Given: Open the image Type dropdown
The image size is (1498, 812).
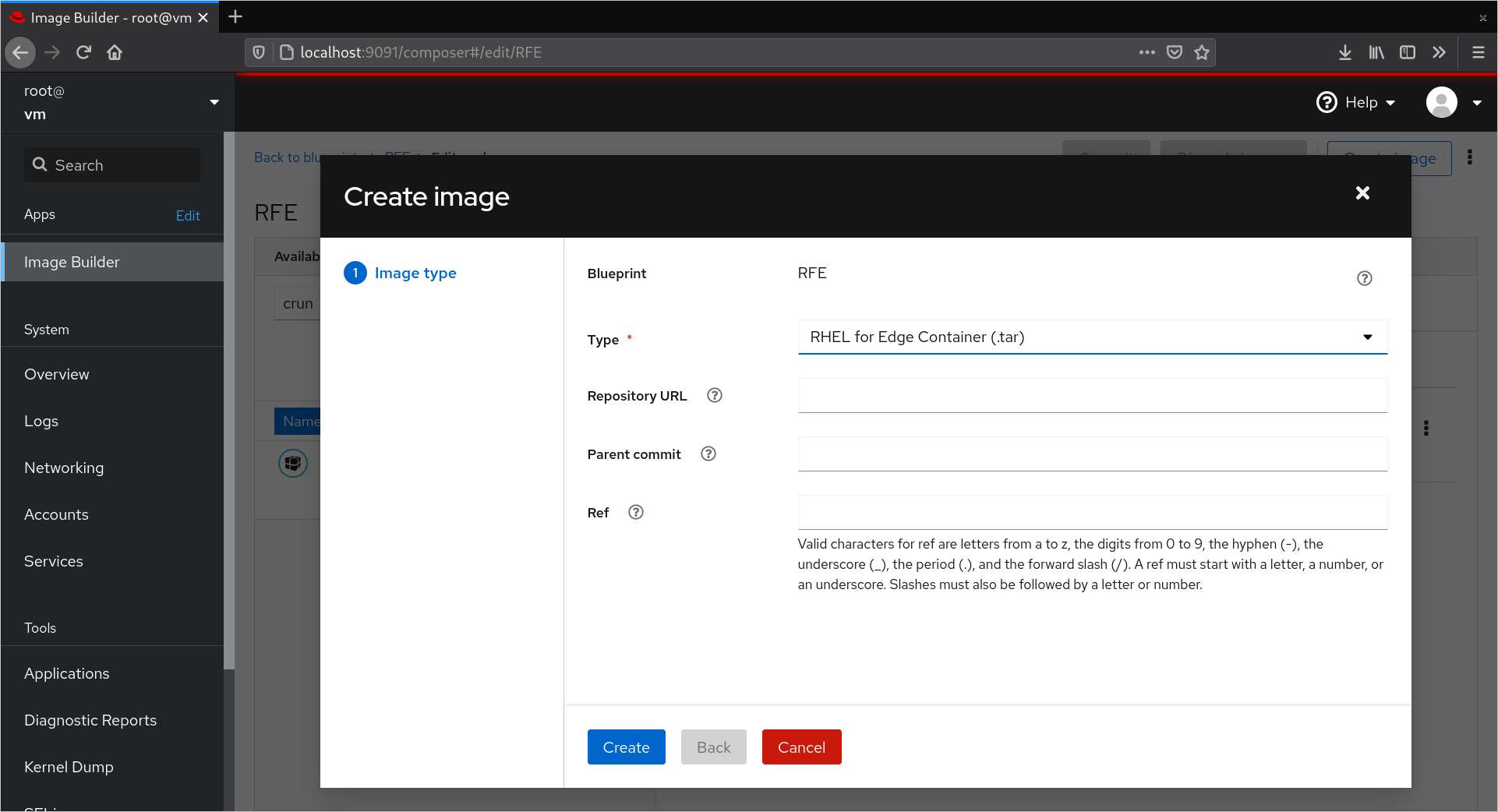Looking at the screenshot, I should pyautogui.click(x=1093, y=337).
